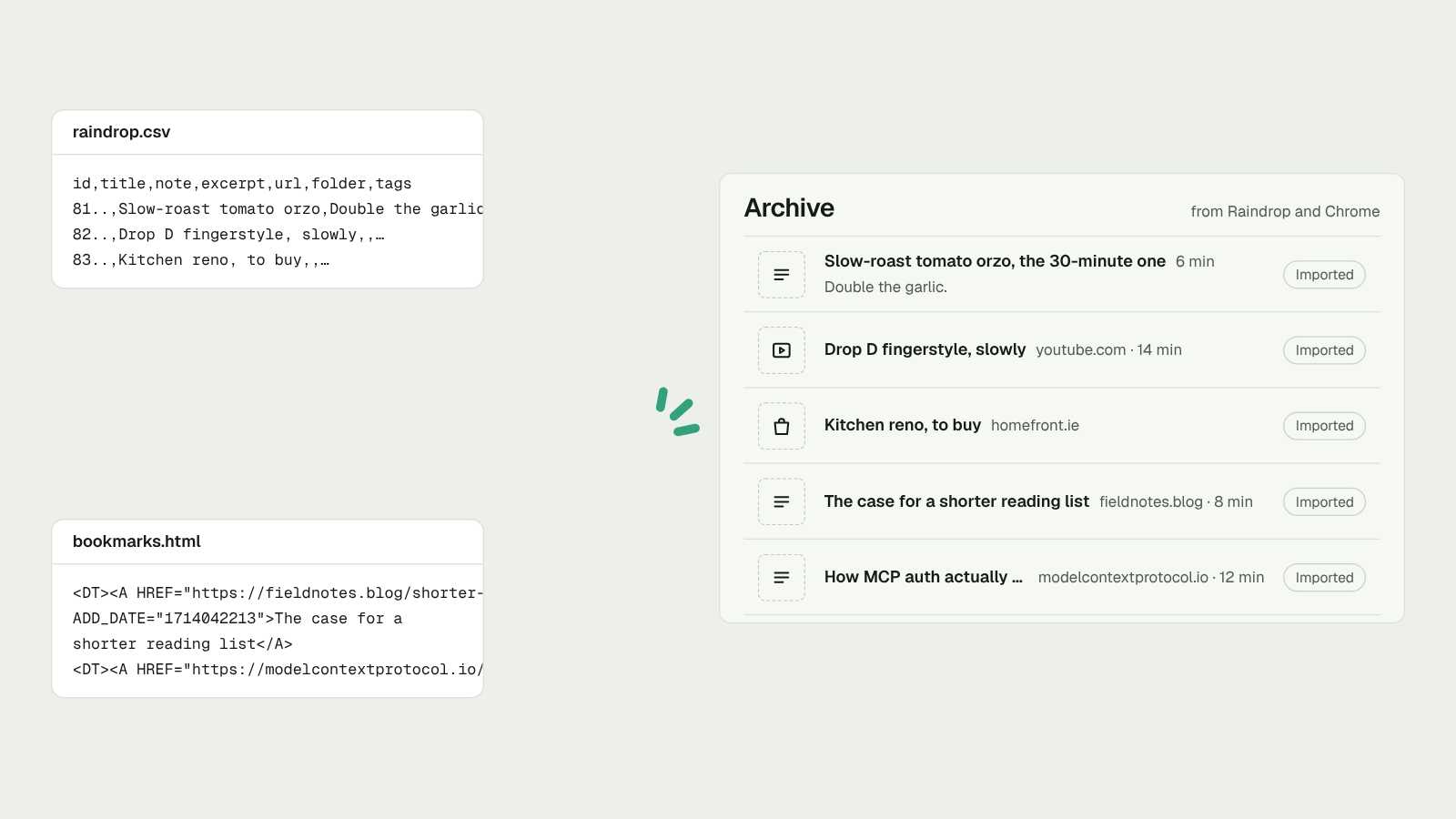Click the shopping bag icon for Kitchen reno
This screenshot has width=1456, height=819.
click(x=782, y=426)
